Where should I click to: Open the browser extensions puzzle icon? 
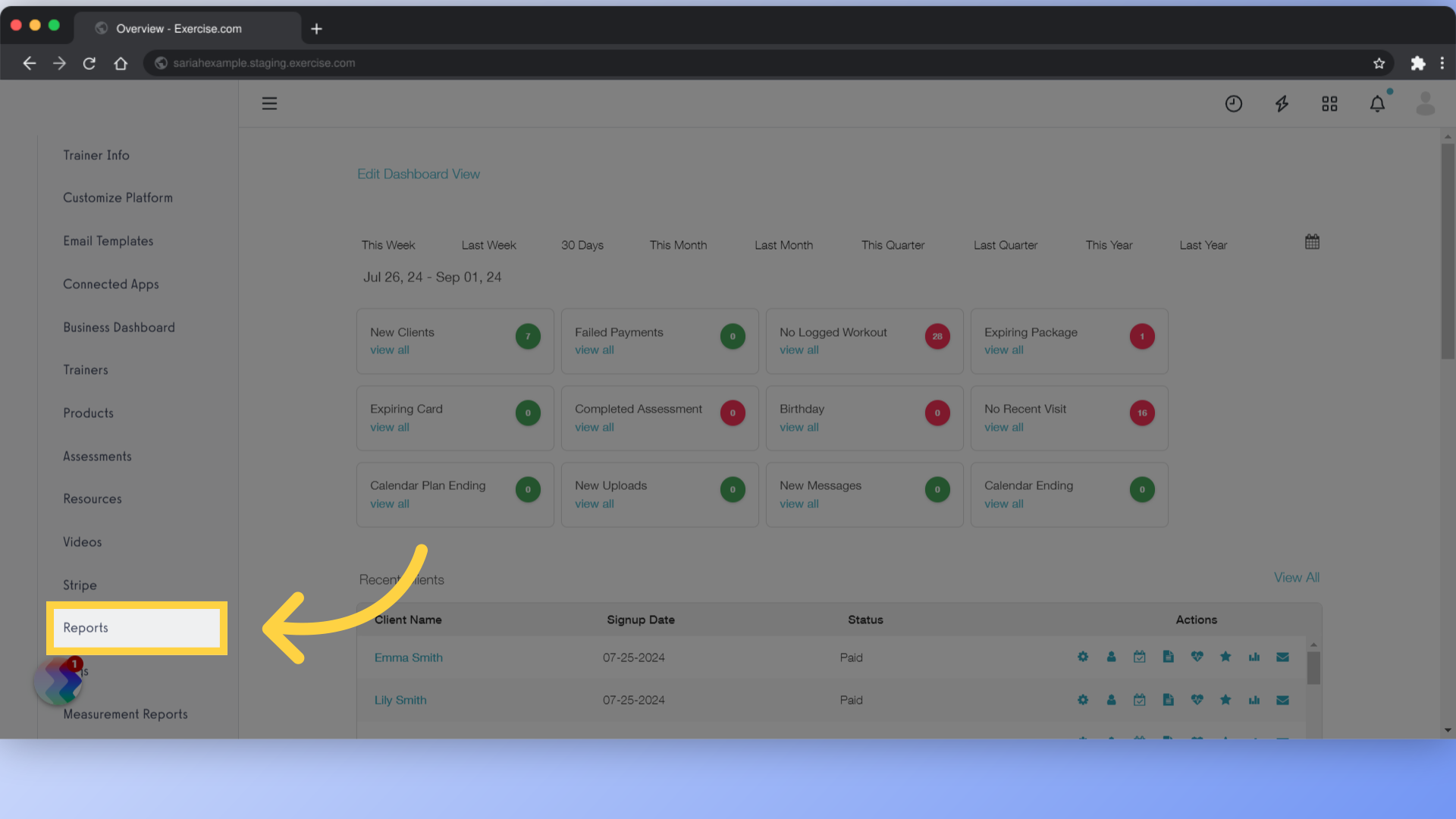[x=1417, y=63]
